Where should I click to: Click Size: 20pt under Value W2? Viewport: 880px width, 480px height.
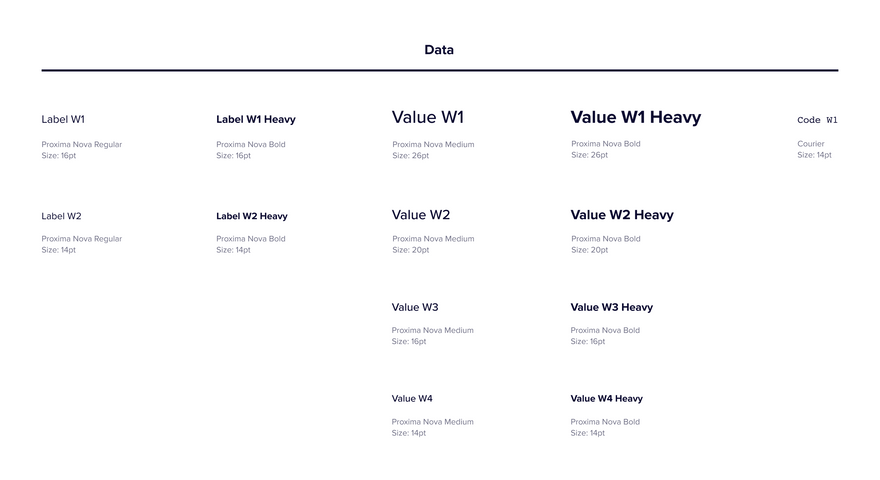410,250
